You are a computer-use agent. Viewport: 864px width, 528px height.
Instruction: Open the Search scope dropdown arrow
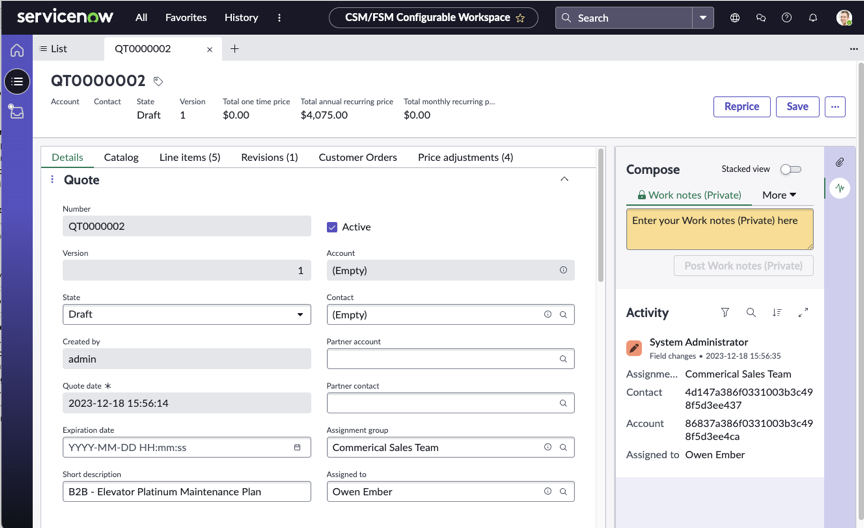tap(703, 18)
